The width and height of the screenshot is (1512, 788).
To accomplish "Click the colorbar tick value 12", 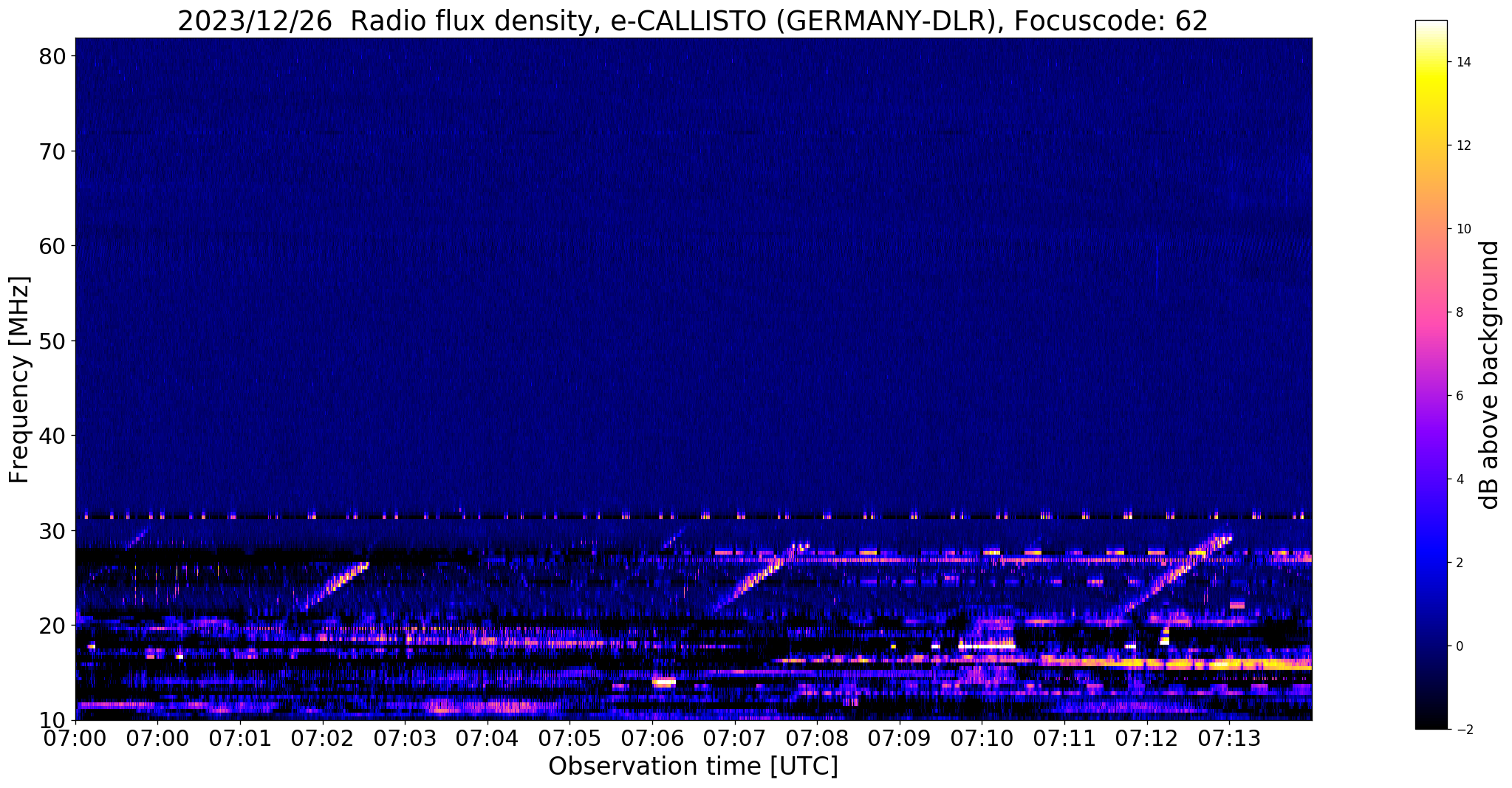I will (x=1463, y=145).
